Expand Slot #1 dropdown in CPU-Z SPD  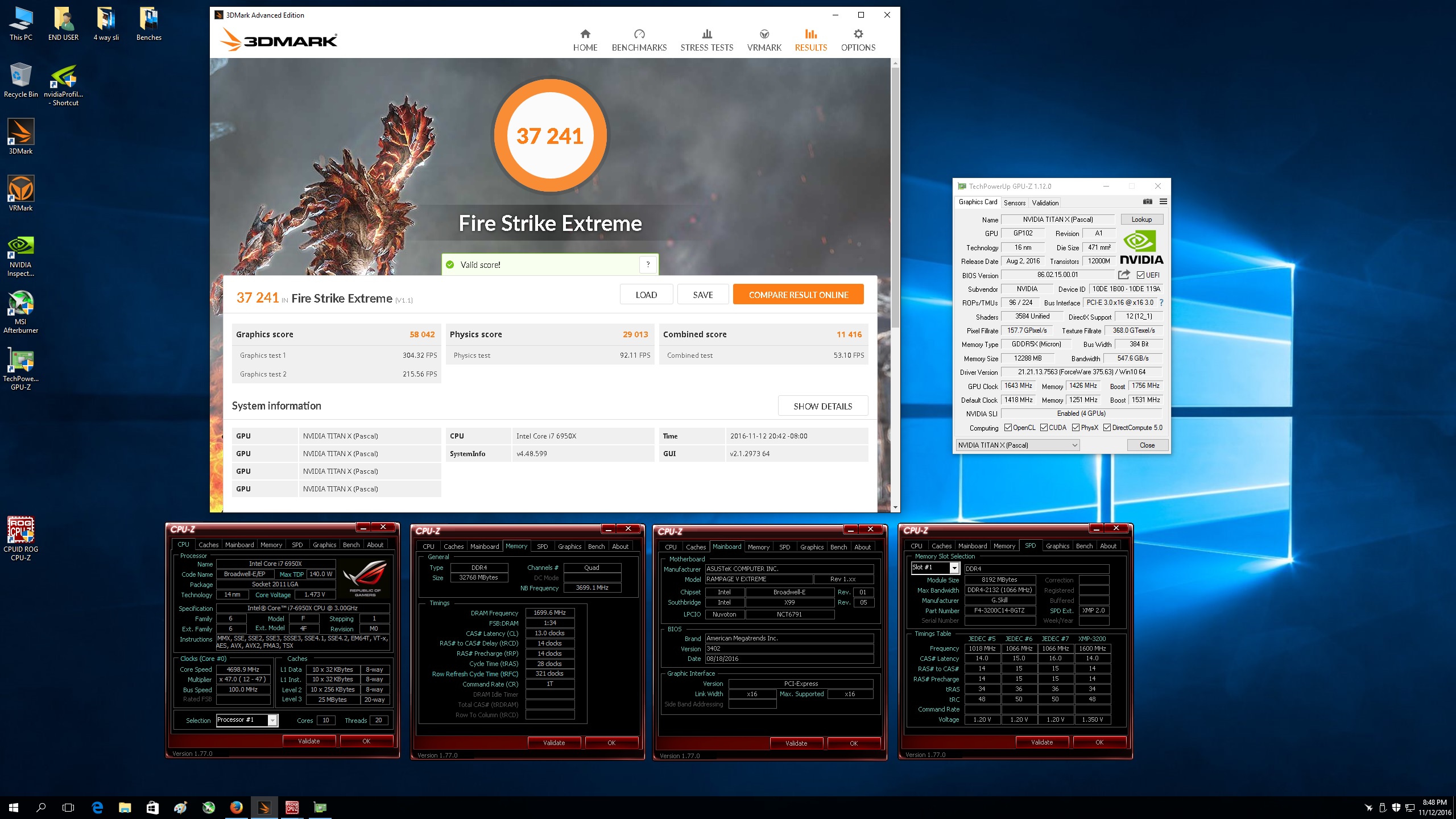coord(954,568)
